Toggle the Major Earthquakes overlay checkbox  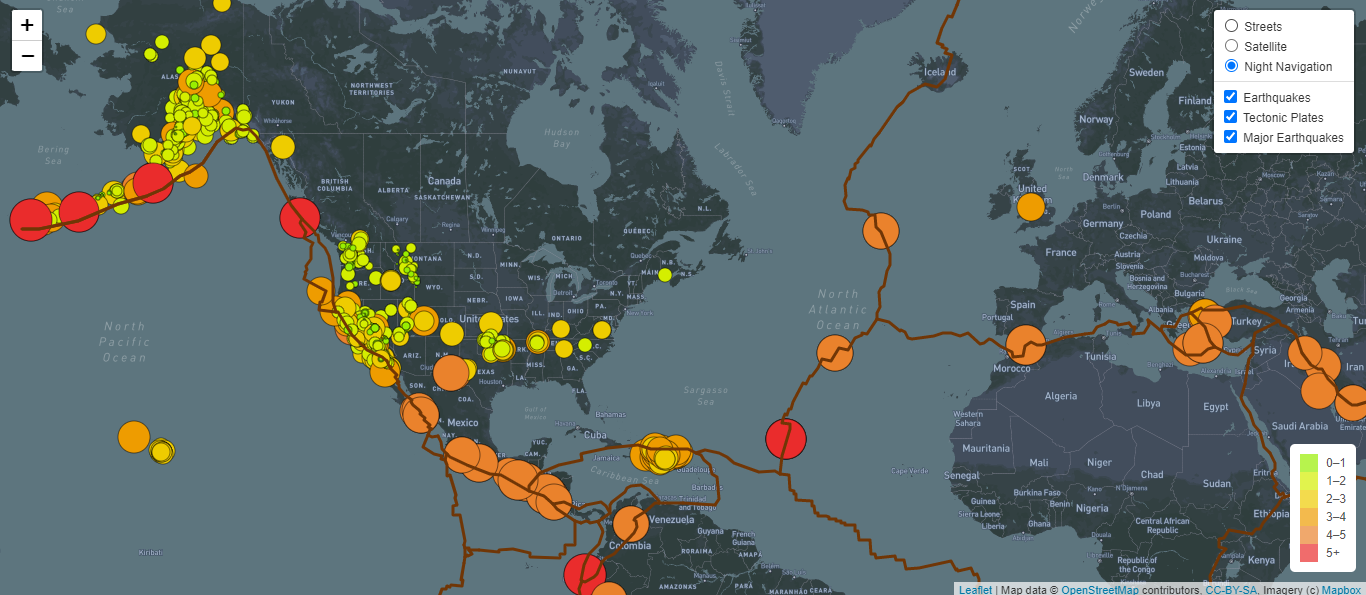point(1231,137)
